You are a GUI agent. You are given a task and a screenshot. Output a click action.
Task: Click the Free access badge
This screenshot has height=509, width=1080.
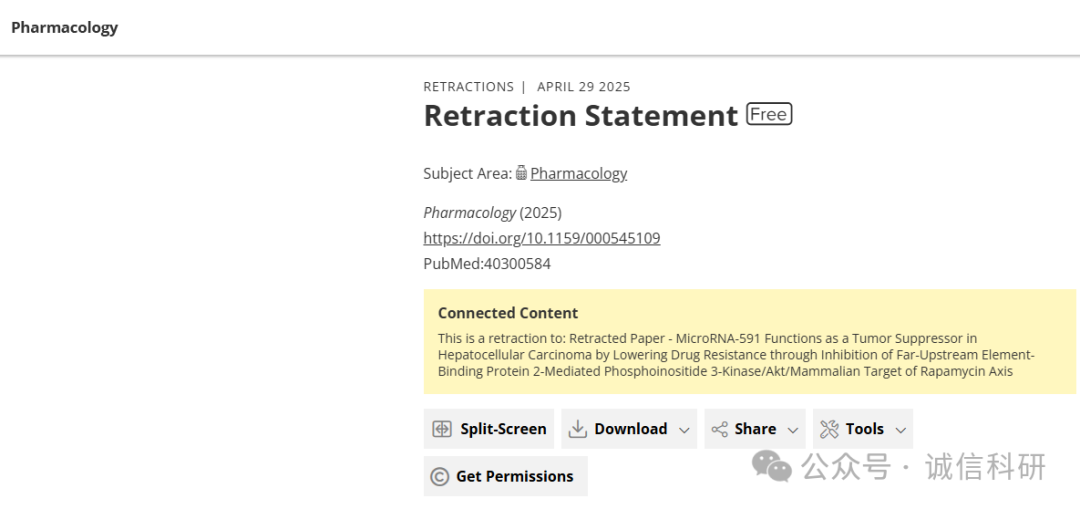769,114
